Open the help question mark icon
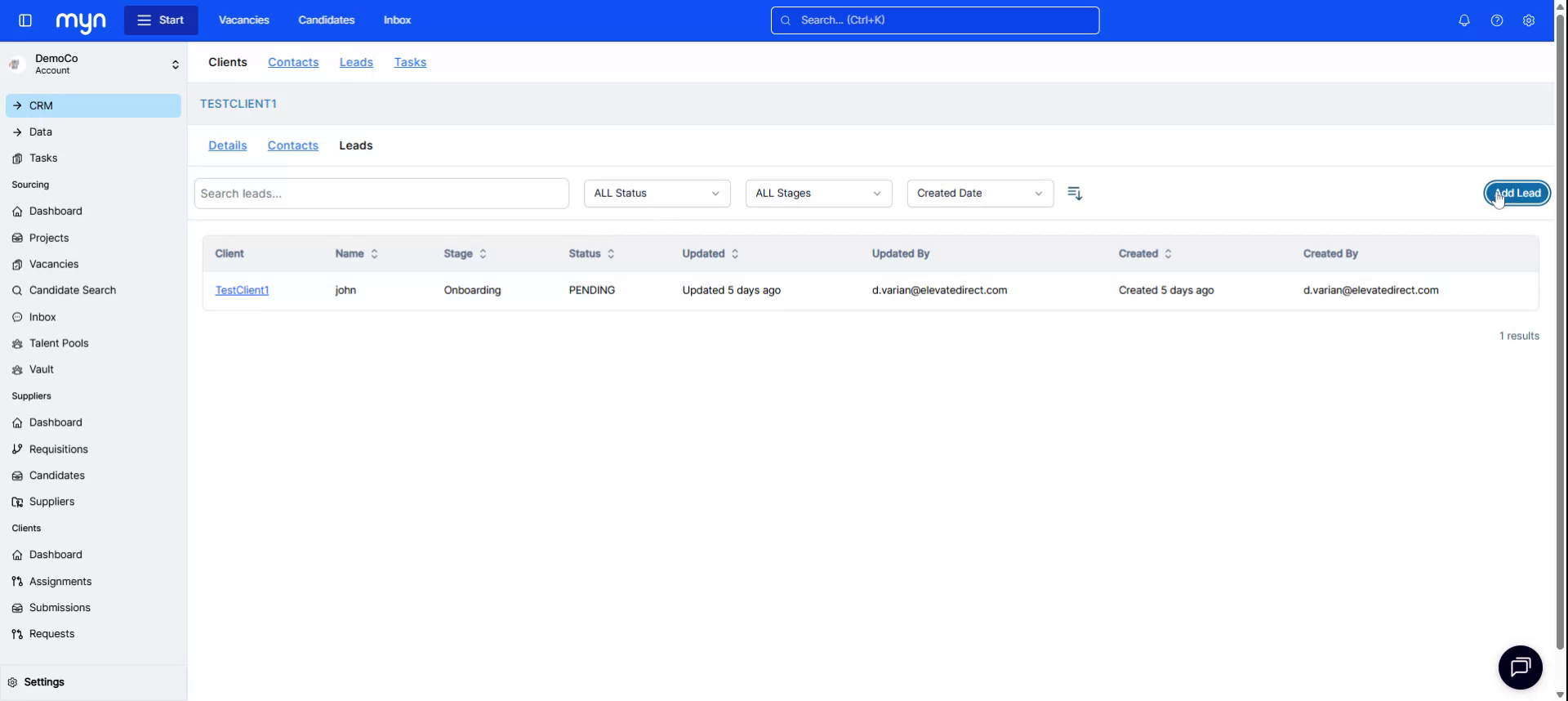This screenshot has height=701, width=1568. coord(1497,20)
